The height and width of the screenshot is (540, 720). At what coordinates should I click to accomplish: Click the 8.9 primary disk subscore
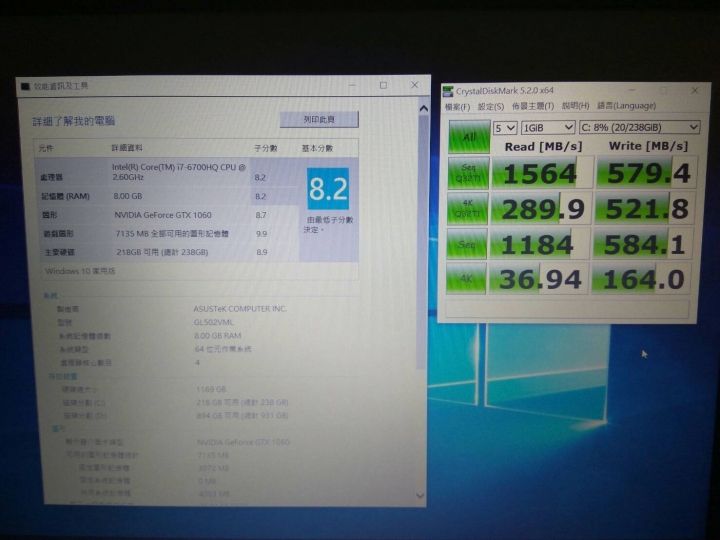(x=262, y=252)
